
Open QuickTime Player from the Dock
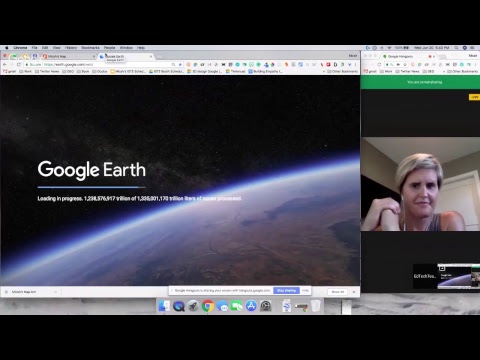(x=179, y=306)
